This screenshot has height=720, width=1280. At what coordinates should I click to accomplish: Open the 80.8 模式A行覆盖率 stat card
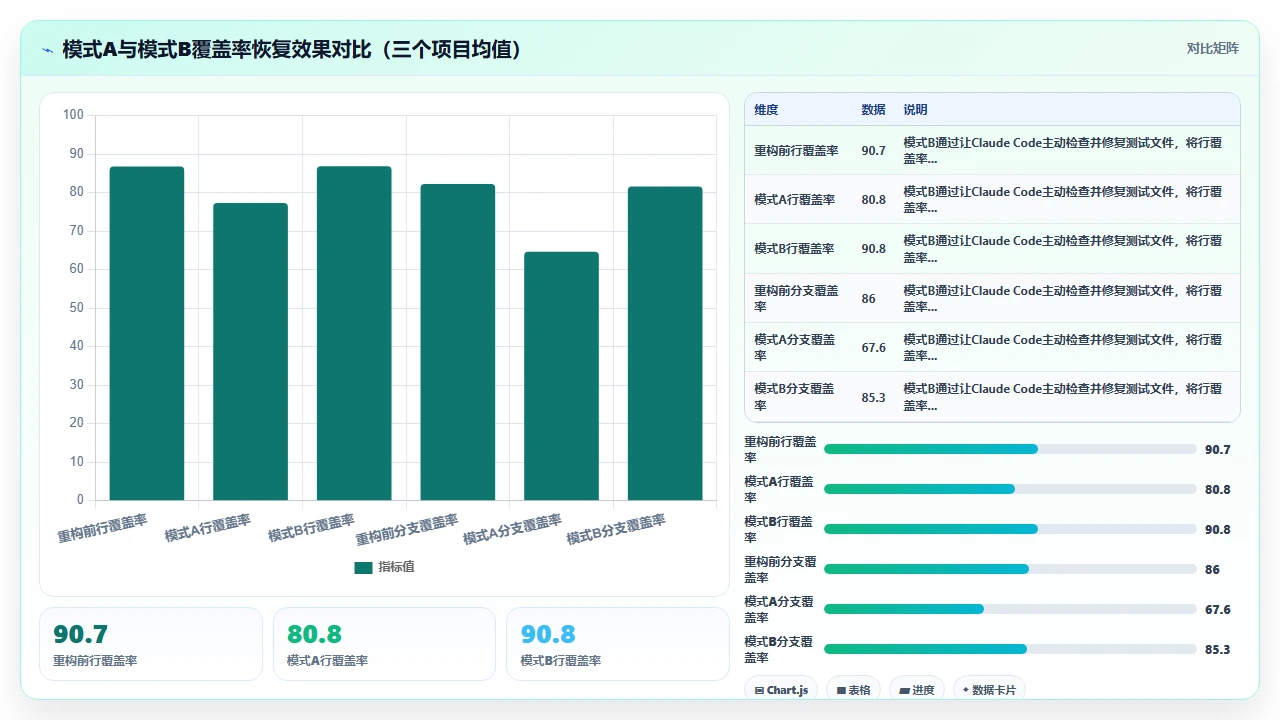click(384, 644)
